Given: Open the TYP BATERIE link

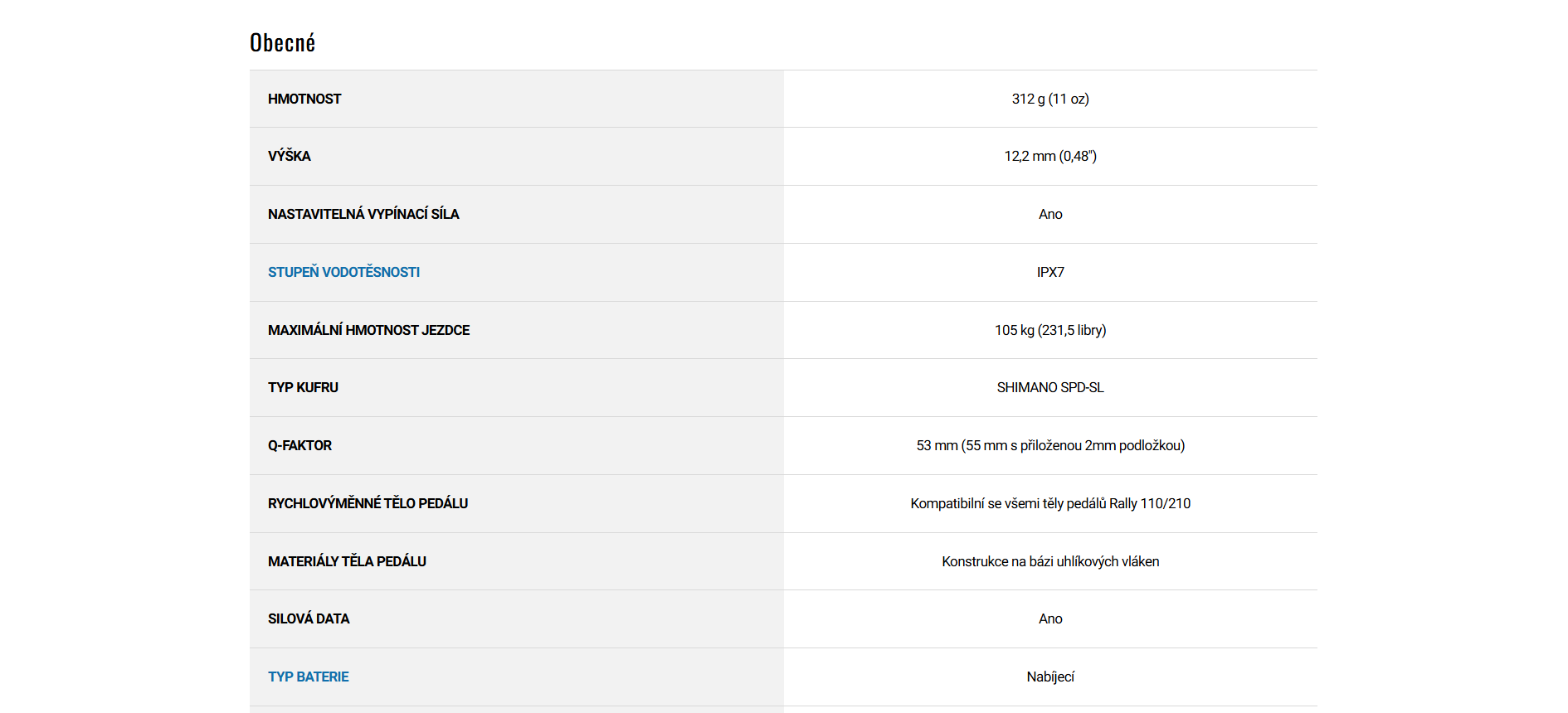Looking at the screenshot, I should [308, 677].
